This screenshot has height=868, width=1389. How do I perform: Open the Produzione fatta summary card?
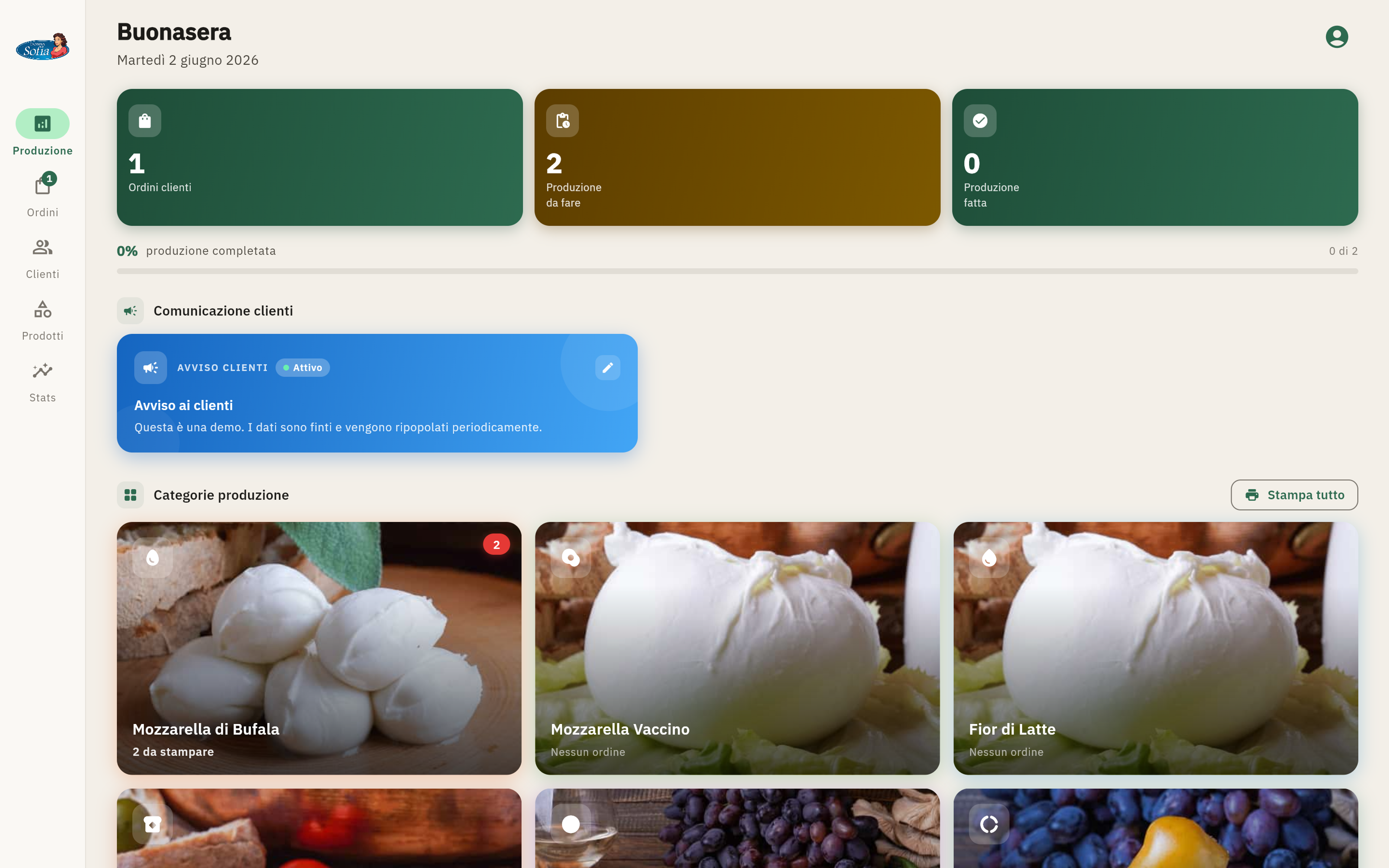(1155, 157)
